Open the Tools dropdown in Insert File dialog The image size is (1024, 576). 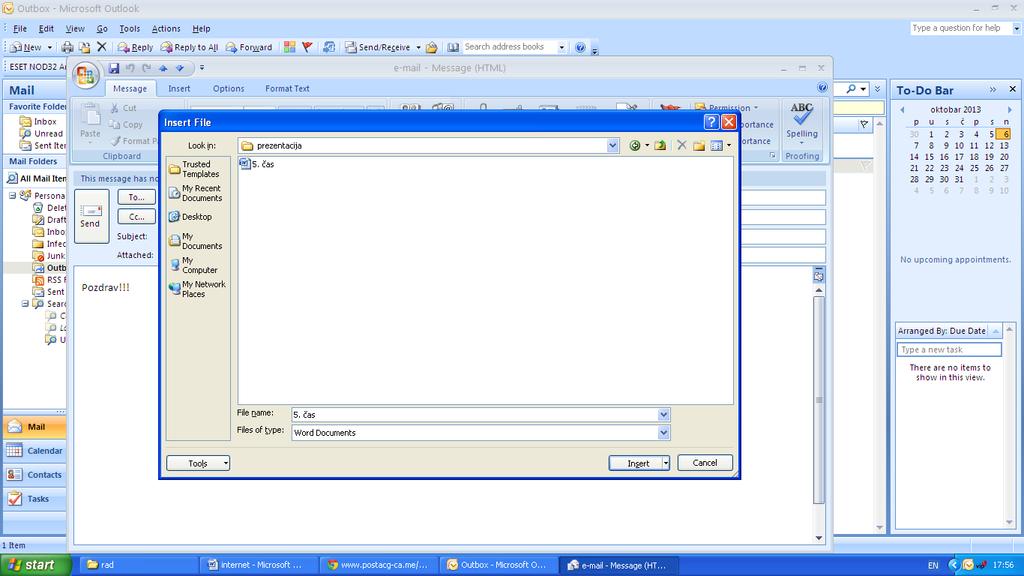tap(198, 463)
